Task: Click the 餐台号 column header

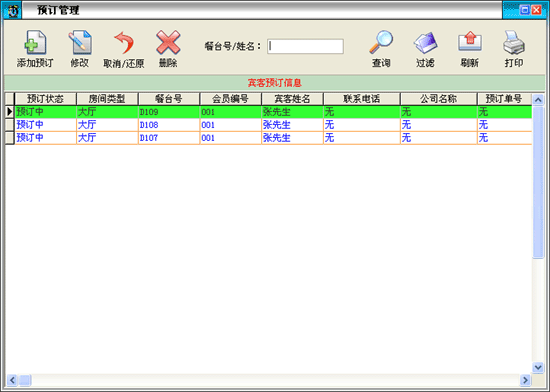Action: (x=169, y=99)
